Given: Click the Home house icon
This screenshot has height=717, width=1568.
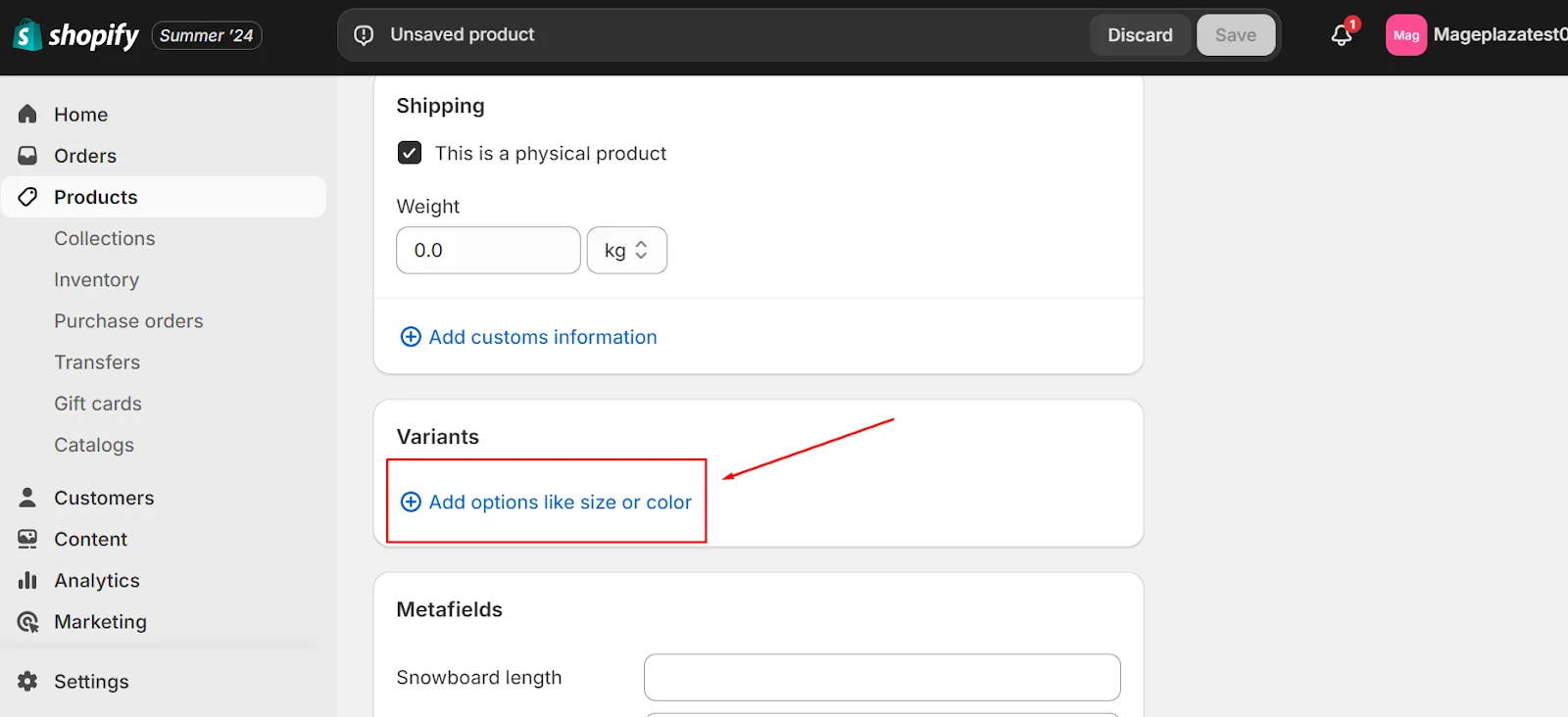Looking at the screenshot, I should pos(27,115).
